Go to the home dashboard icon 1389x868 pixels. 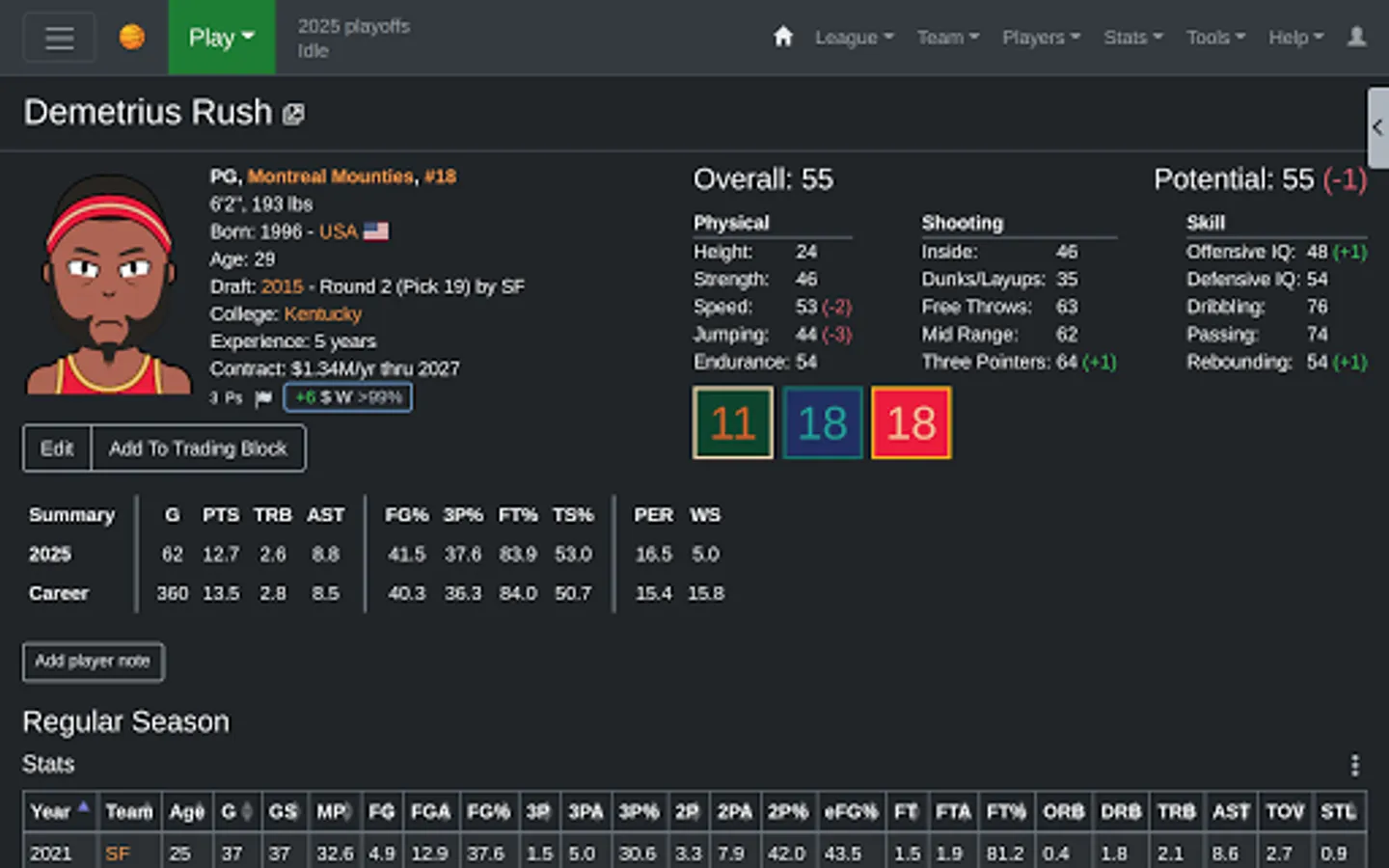(x=783, y=37)
